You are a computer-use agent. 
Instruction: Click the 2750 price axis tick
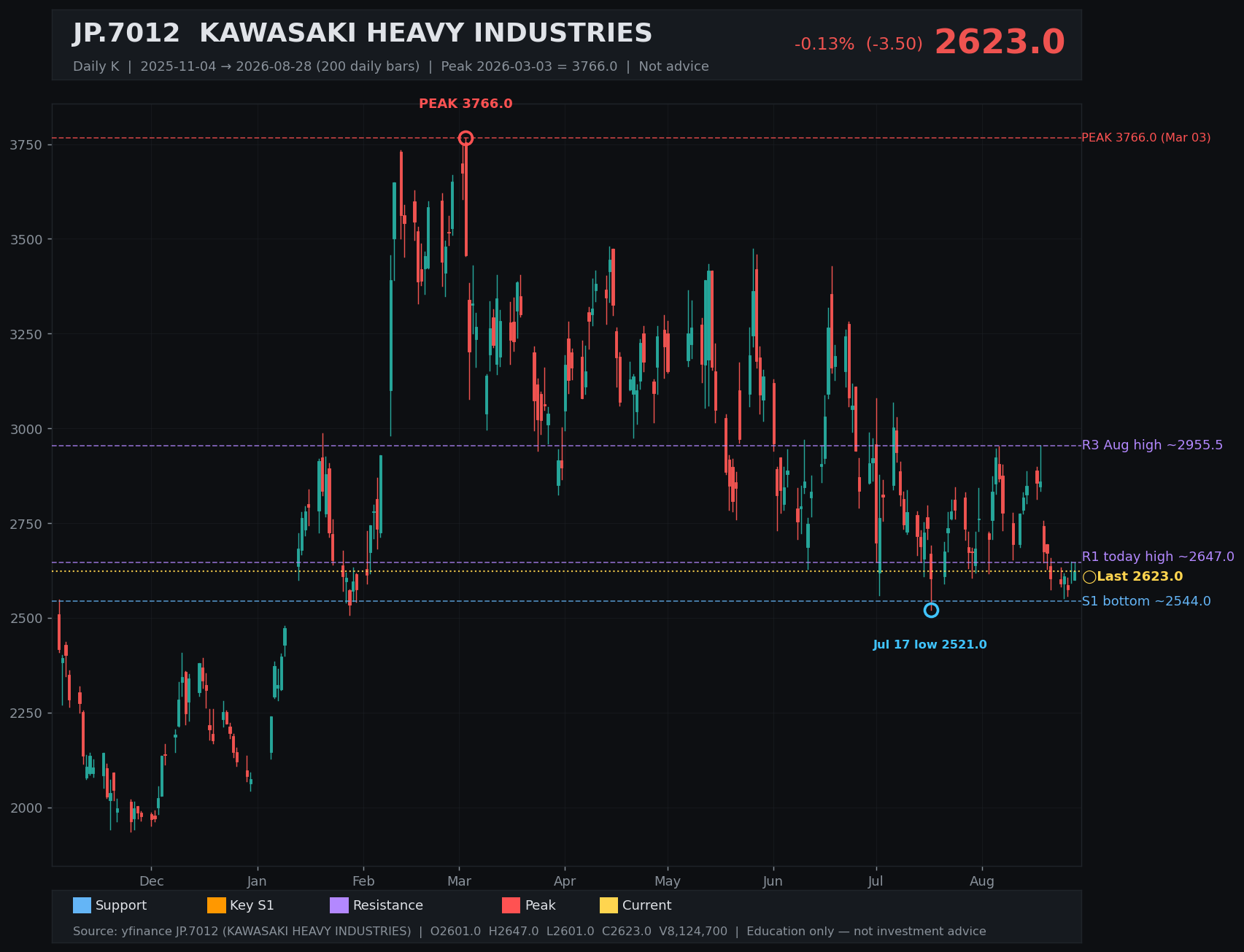tap(26, 524)
